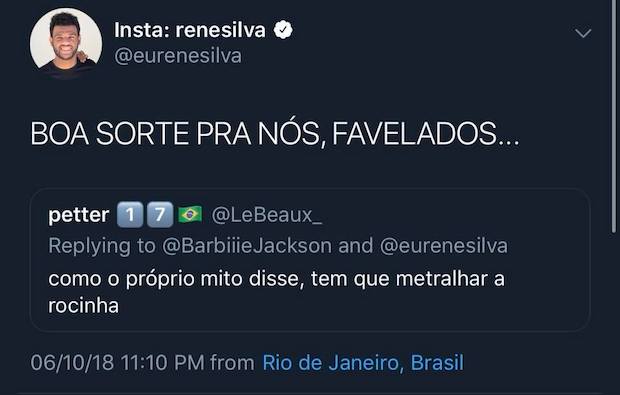Click the quoted text about metralhar a rocinha

276,292
